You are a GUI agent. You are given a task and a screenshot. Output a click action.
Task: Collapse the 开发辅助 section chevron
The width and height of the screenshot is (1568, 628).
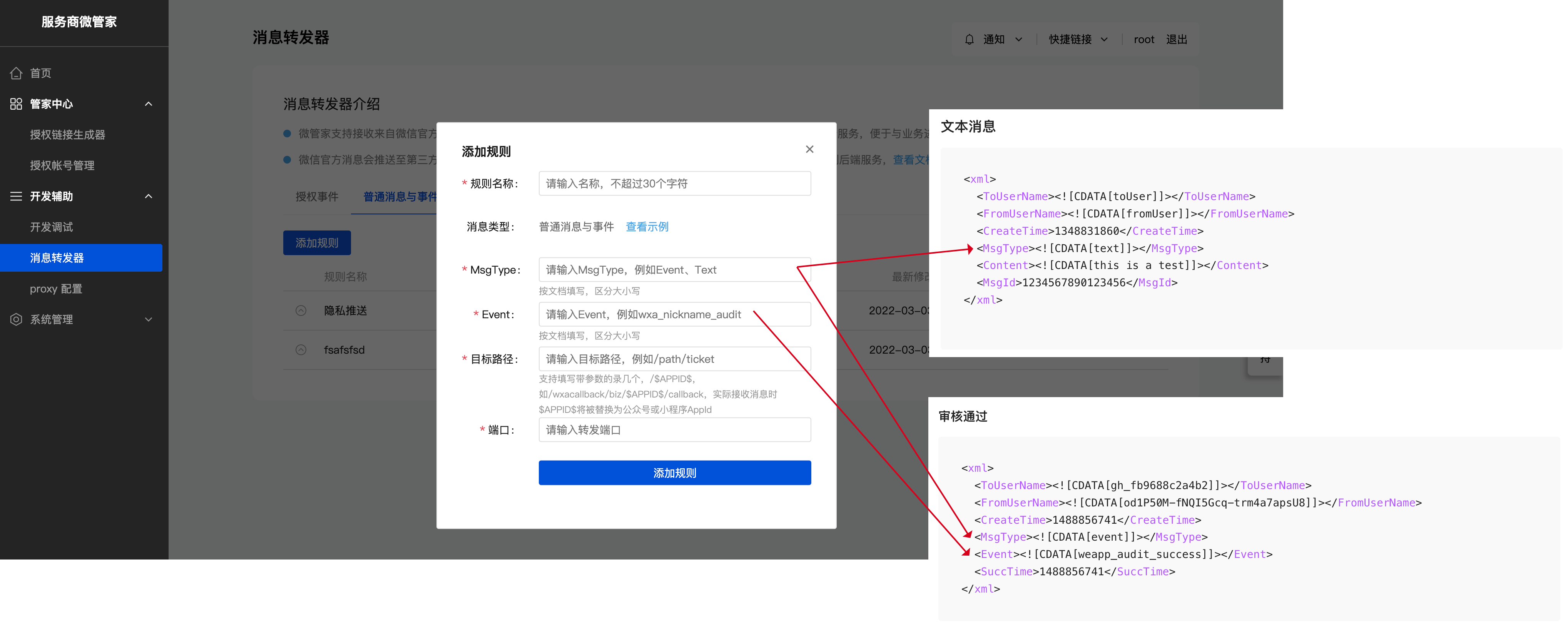pyautogui.click(x=149, y=196)
